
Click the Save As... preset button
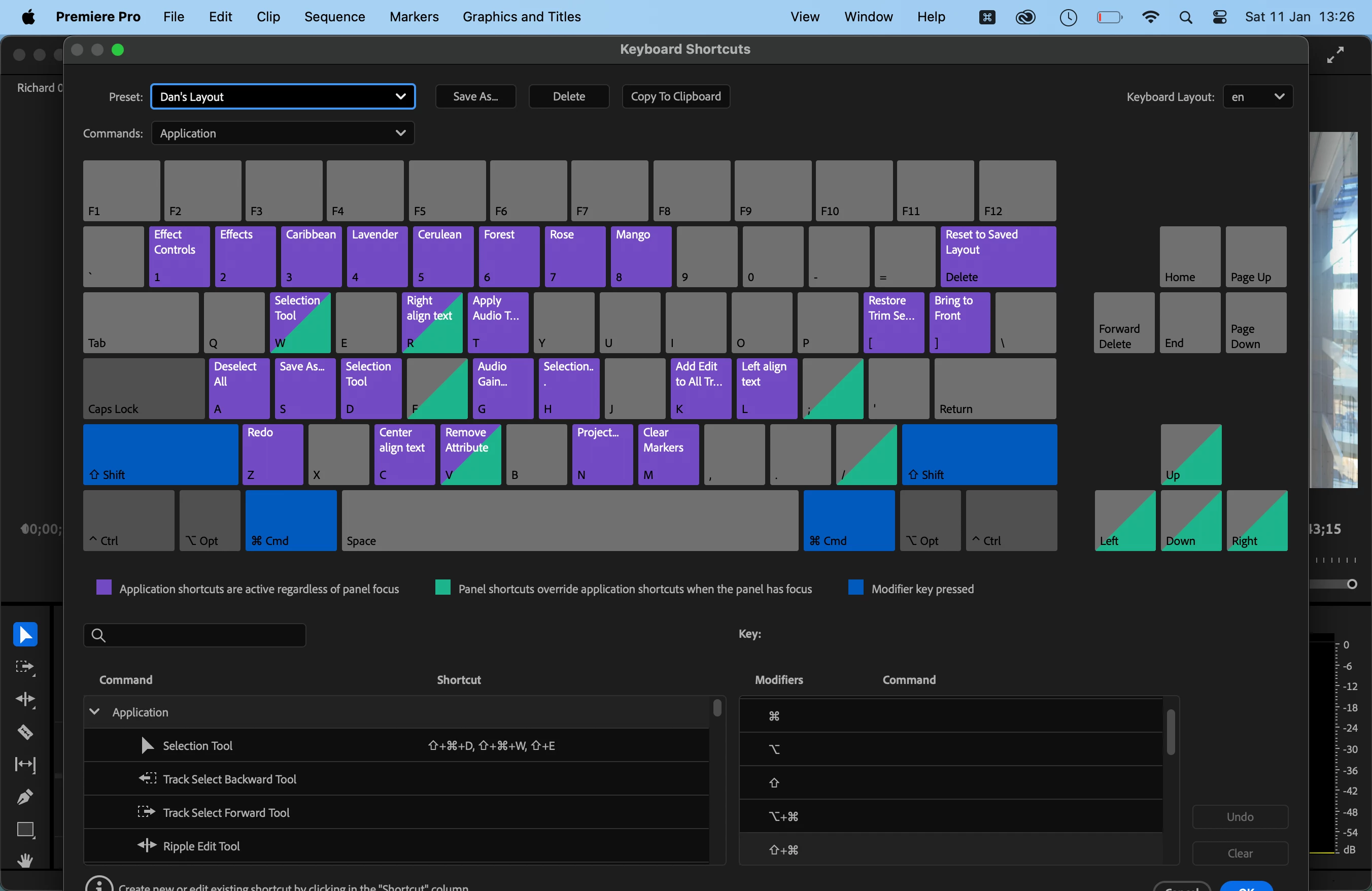click(x=475, y=96)
